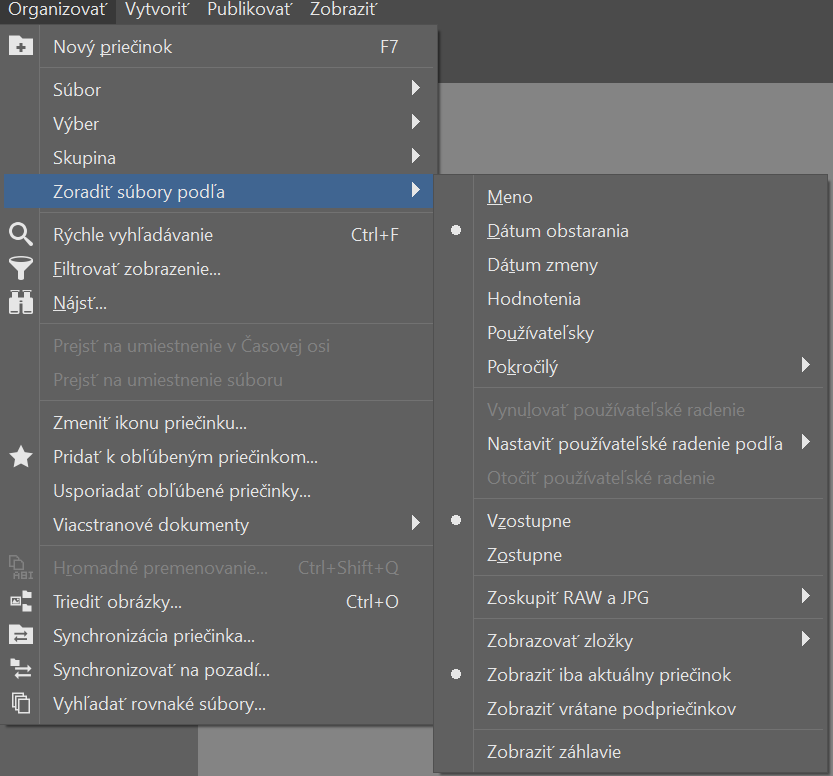
Task: Expand the Pokročilý submenu arrow
Action: tap(806, 364)
